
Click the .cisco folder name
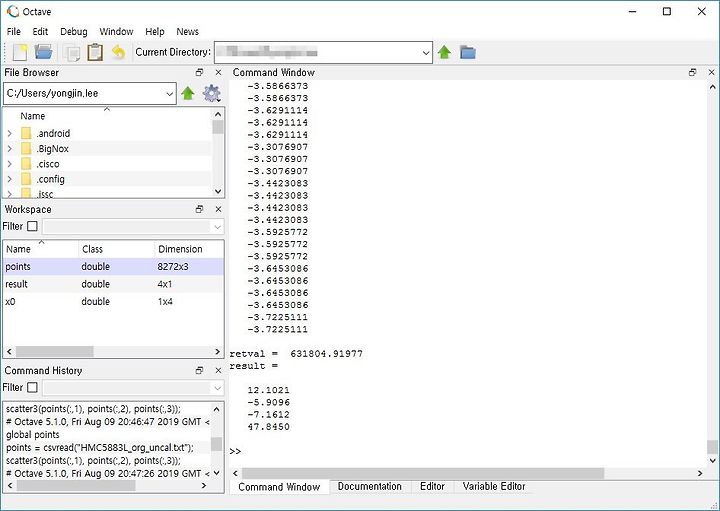point(48,164)
